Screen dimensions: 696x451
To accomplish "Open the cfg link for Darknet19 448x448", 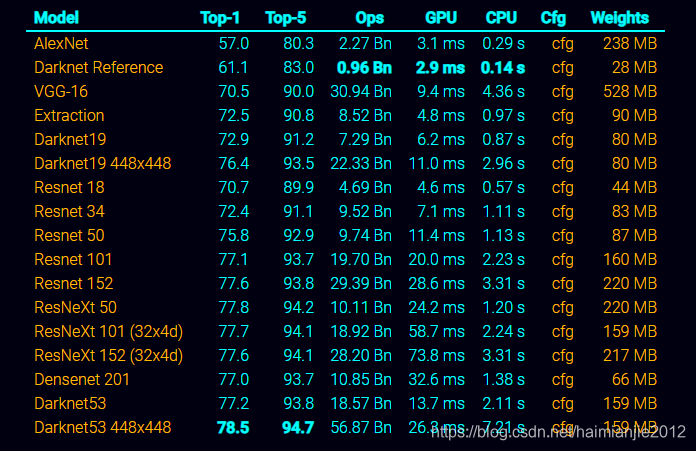I will click(x=562, y=164).
